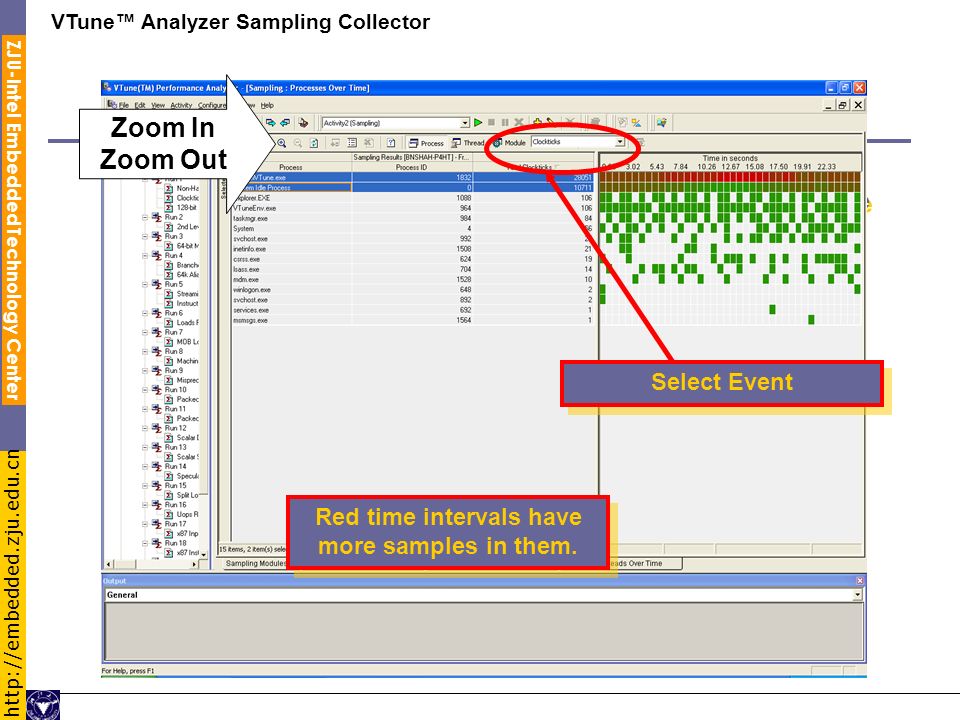Collapse the Run 17 tree node
Viewport: 960px width, 720px height.
point(145,524)
